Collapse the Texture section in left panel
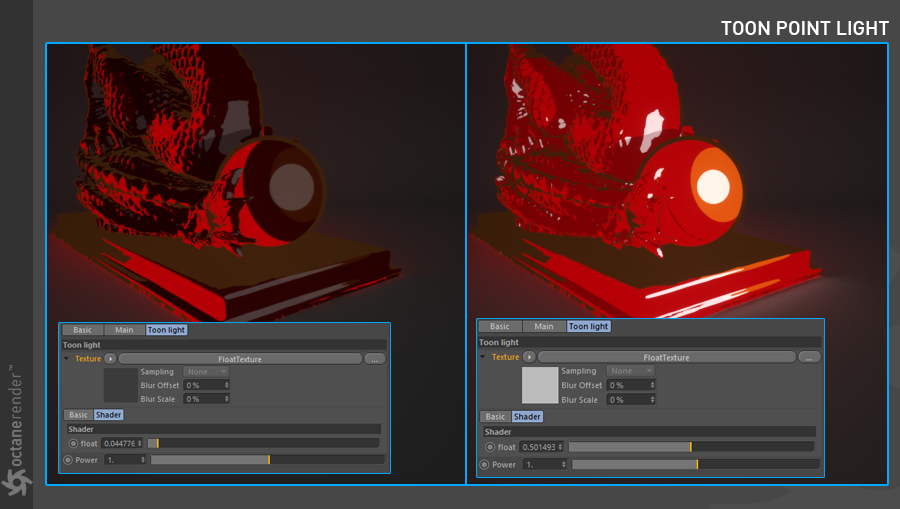This screenshot has width=900, height=509. tap(67, 359)
